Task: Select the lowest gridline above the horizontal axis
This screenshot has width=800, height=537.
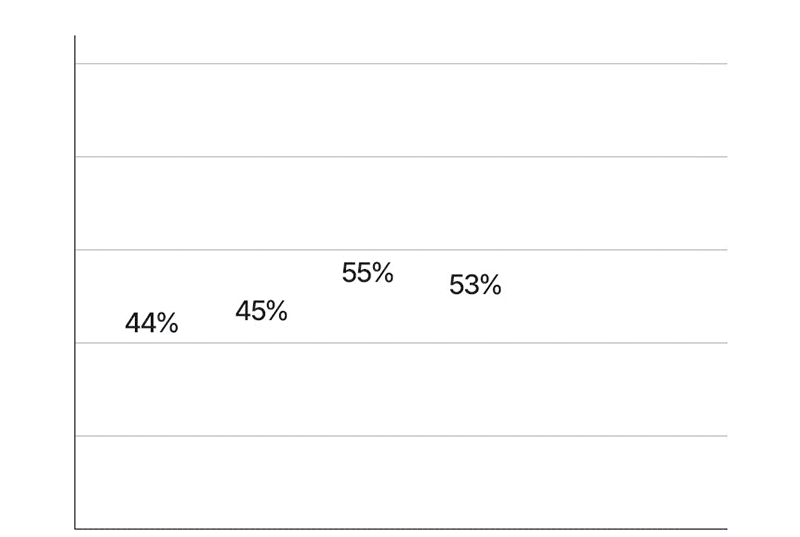Action: click(x=400, y=436)
